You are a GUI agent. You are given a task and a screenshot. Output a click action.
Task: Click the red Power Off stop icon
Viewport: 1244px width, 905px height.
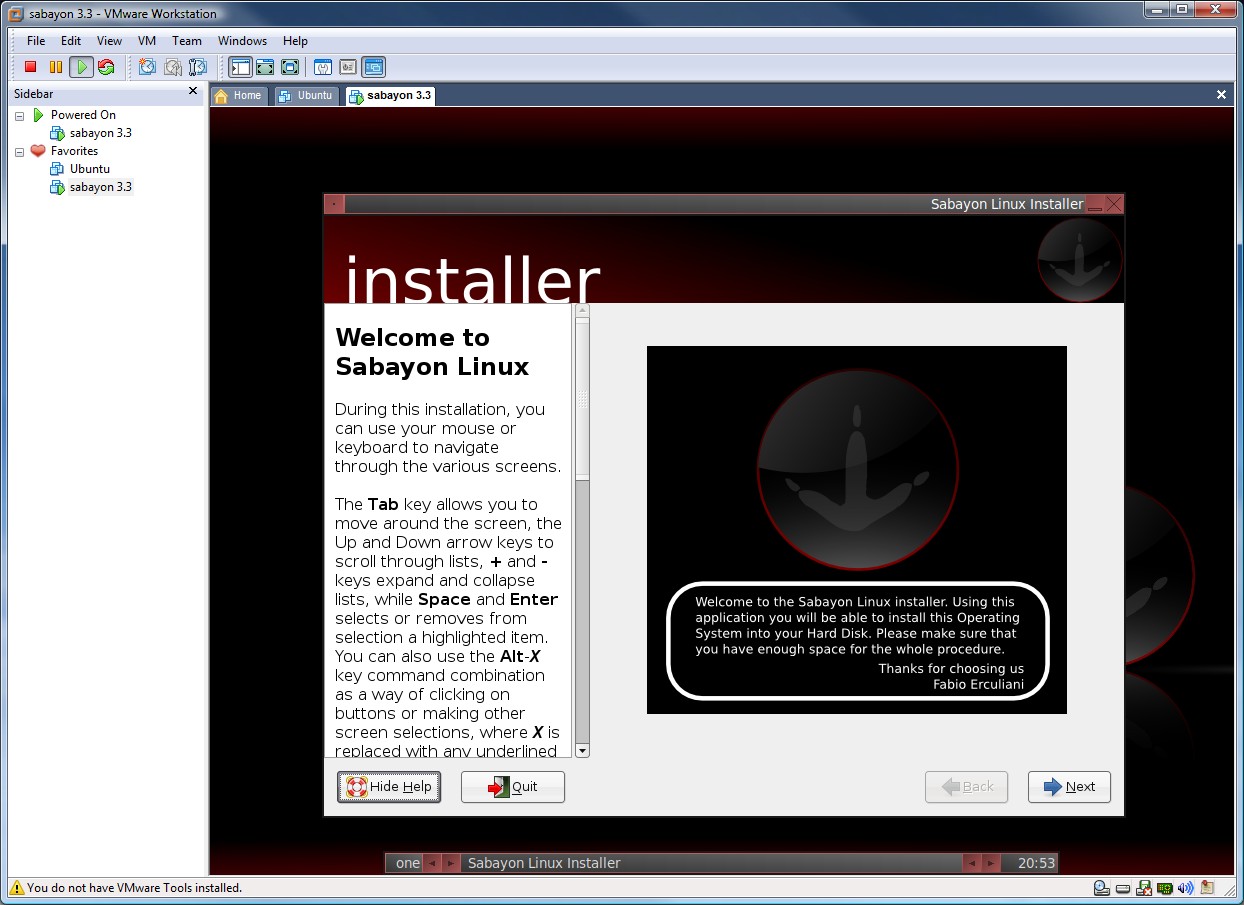point(31,67)
